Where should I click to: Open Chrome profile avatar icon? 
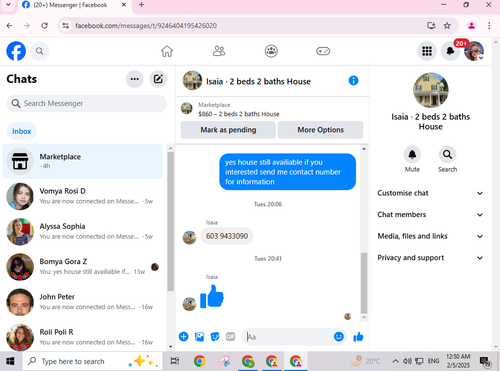click(x=471, y=26)
